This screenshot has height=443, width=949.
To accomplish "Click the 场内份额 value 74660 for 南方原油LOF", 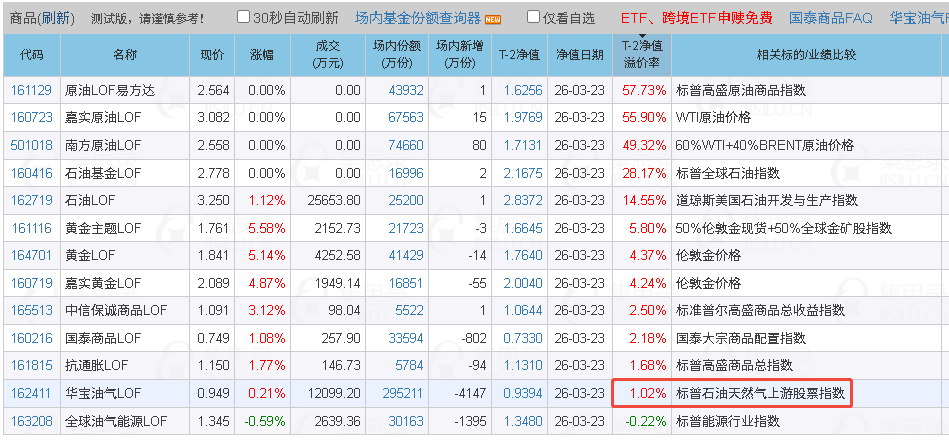I will point(406,146).
